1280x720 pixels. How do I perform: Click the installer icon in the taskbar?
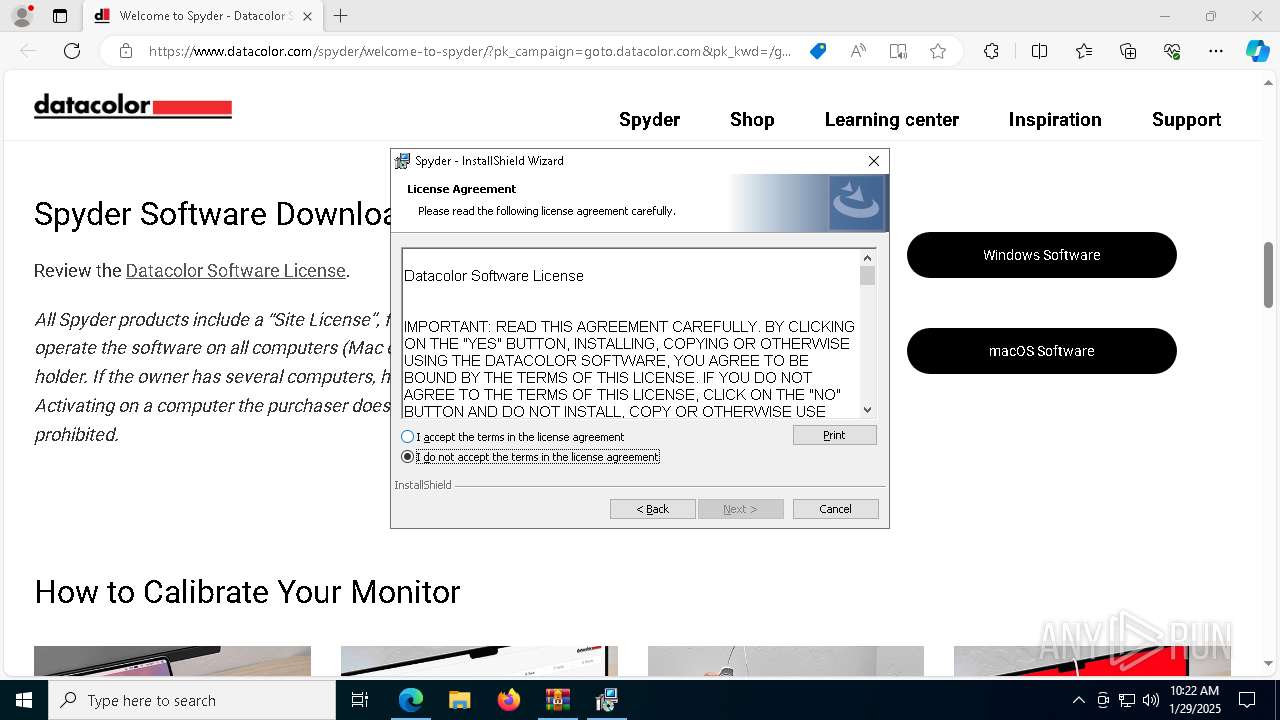(606, 700)
